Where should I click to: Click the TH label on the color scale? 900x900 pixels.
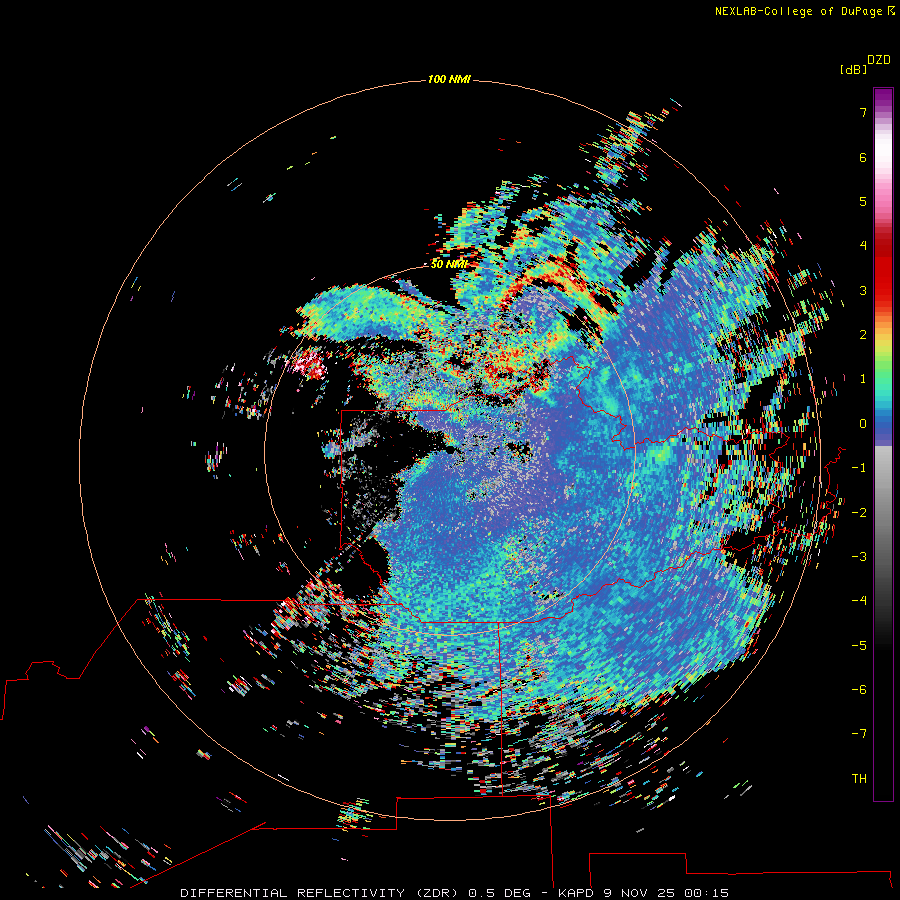859,779
